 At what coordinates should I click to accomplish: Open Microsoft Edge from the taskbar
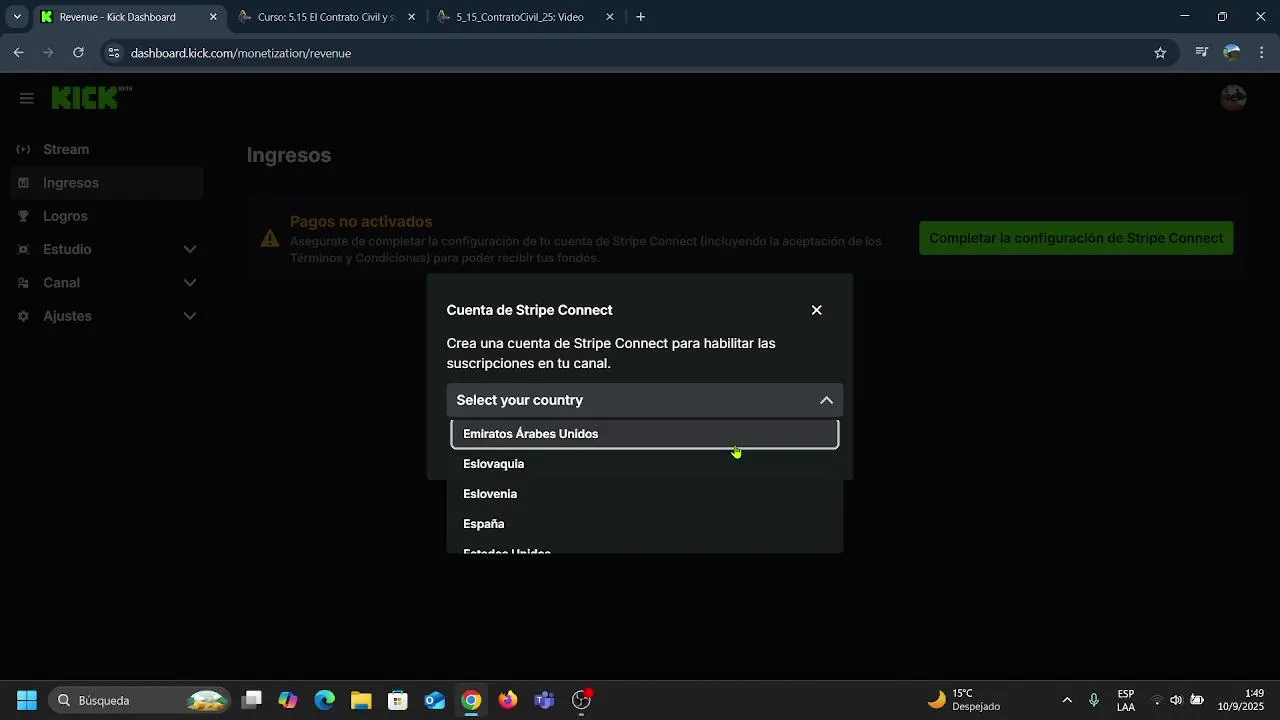pos(325,700)
